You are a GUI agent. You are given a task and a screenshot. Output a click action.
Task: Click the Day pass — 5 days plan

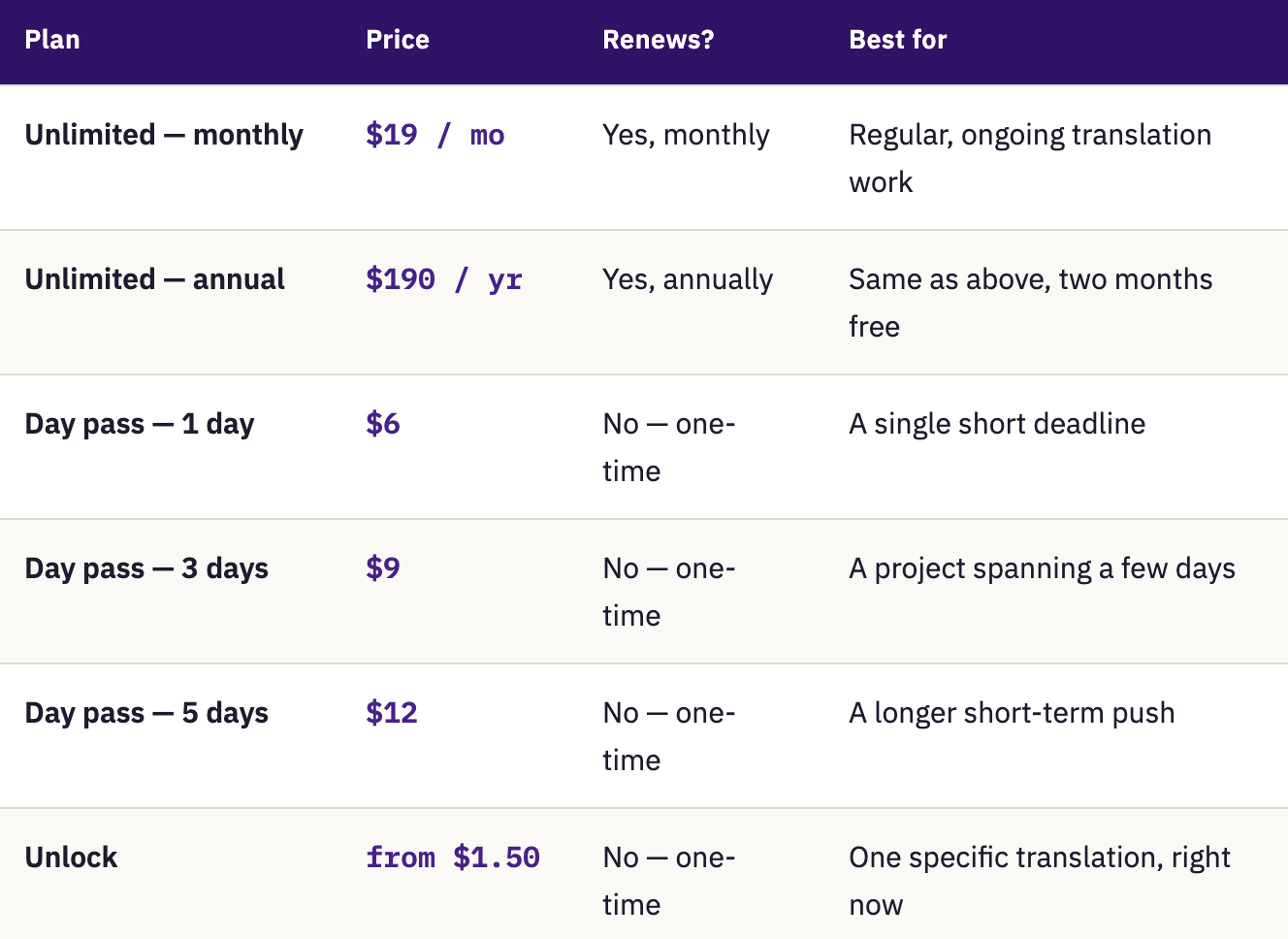coord(146,713)
